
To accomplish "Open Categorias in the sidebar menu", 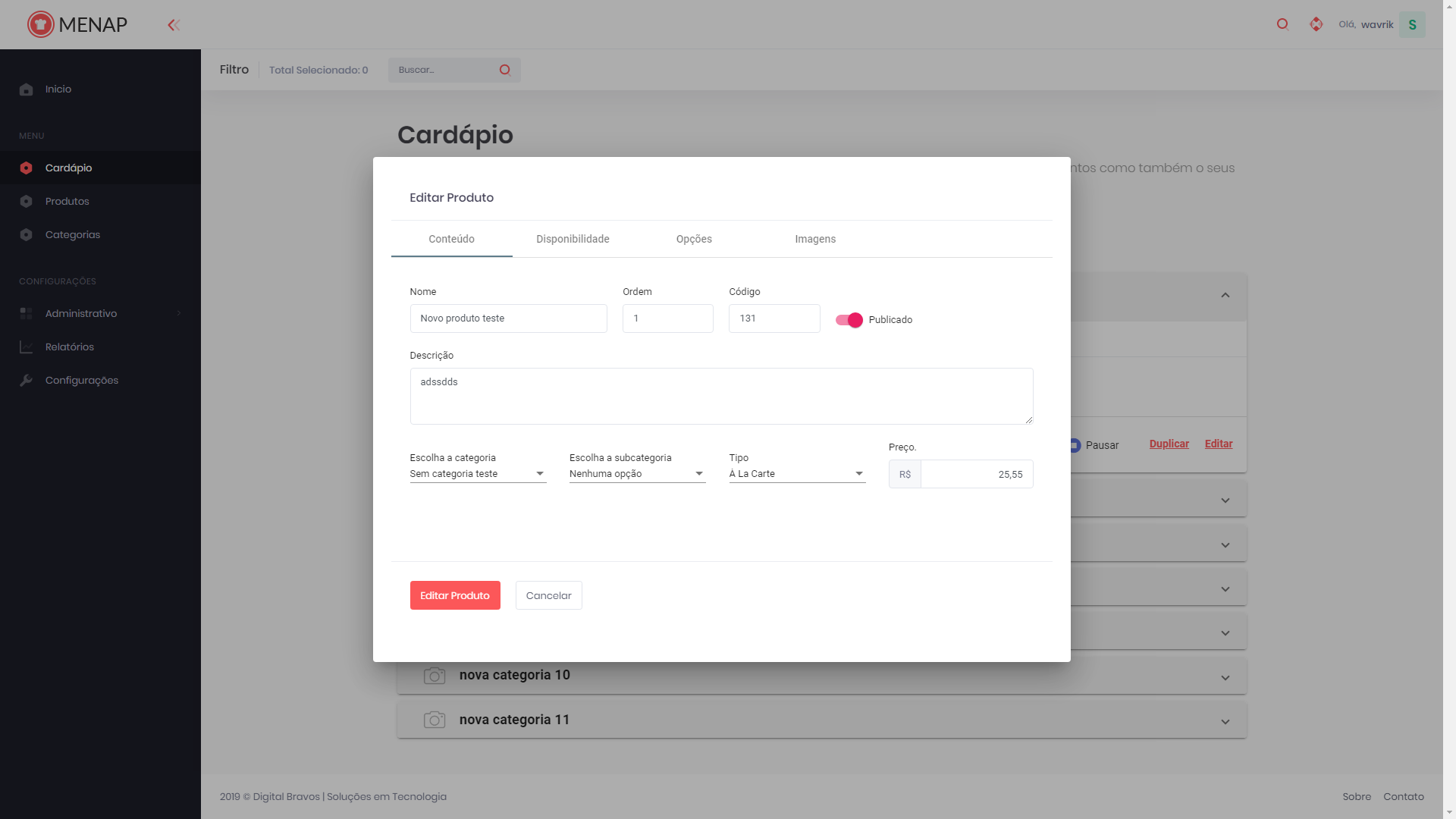I will click(x=100, y=234).
